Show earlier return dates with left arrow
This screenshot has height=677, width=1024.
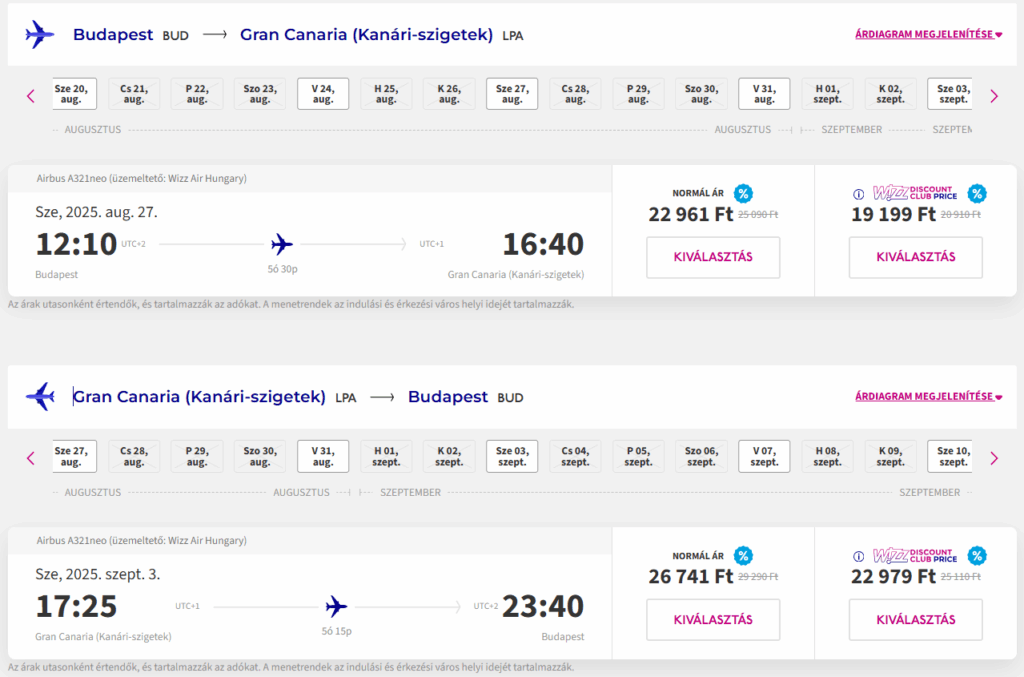point(31,458)
